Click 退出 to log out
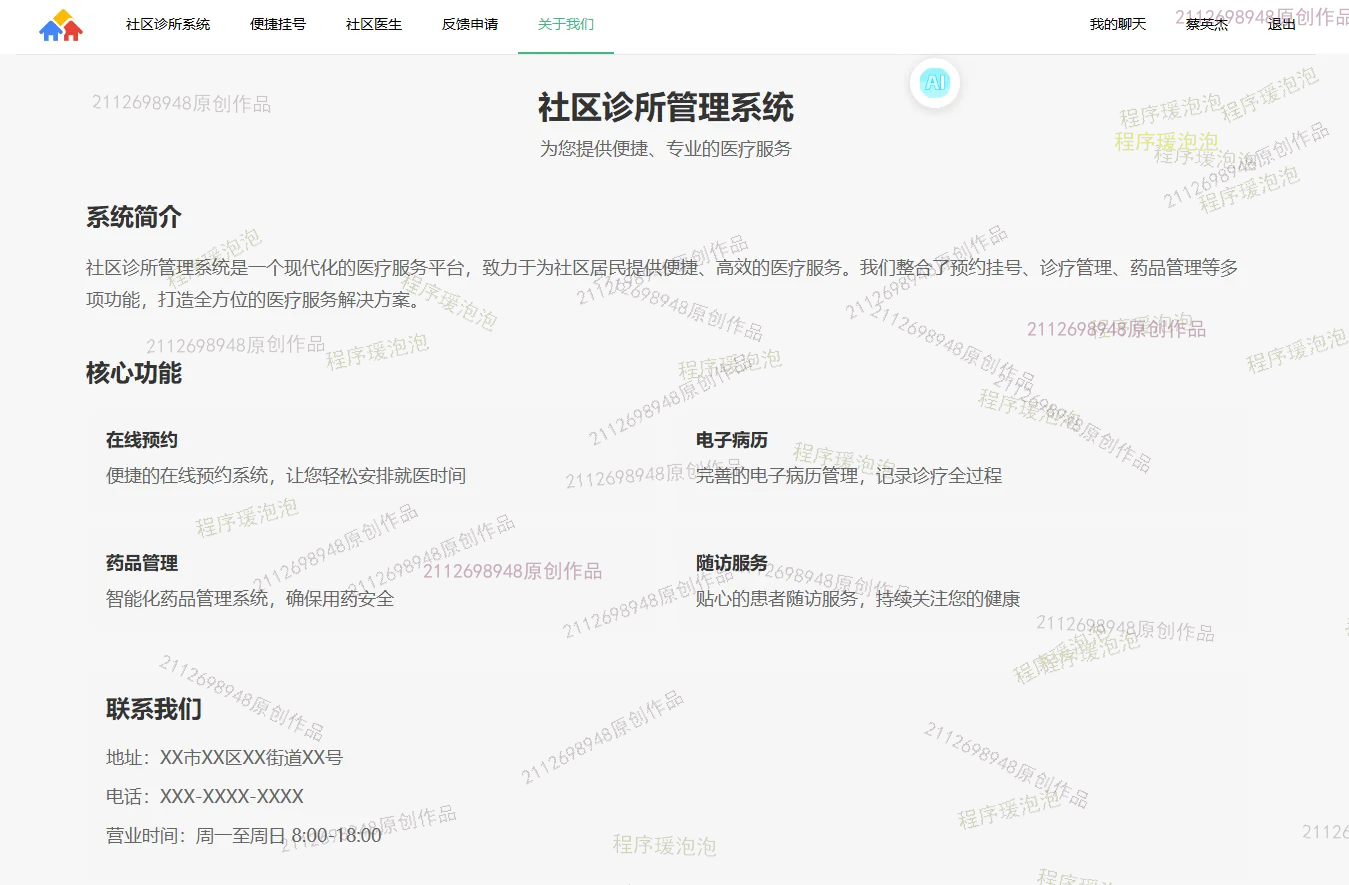The image size is (1349, 885). pos(1282,24)
